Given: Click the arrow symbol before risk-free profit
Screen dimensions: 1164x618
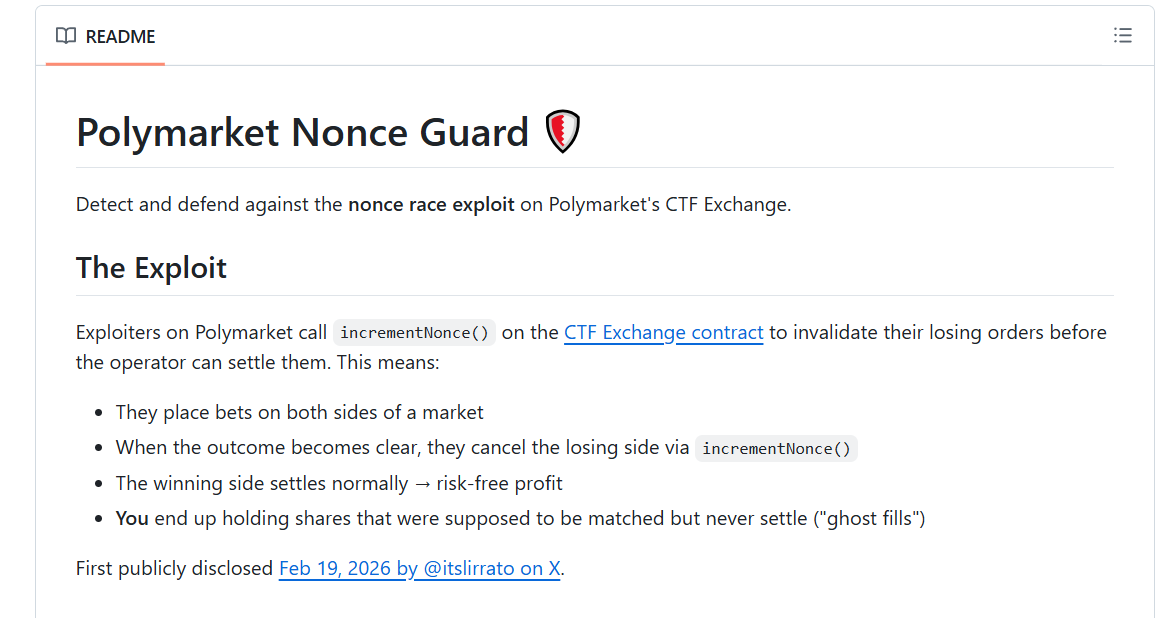Looking at the screenshot, I should [422, 484].
